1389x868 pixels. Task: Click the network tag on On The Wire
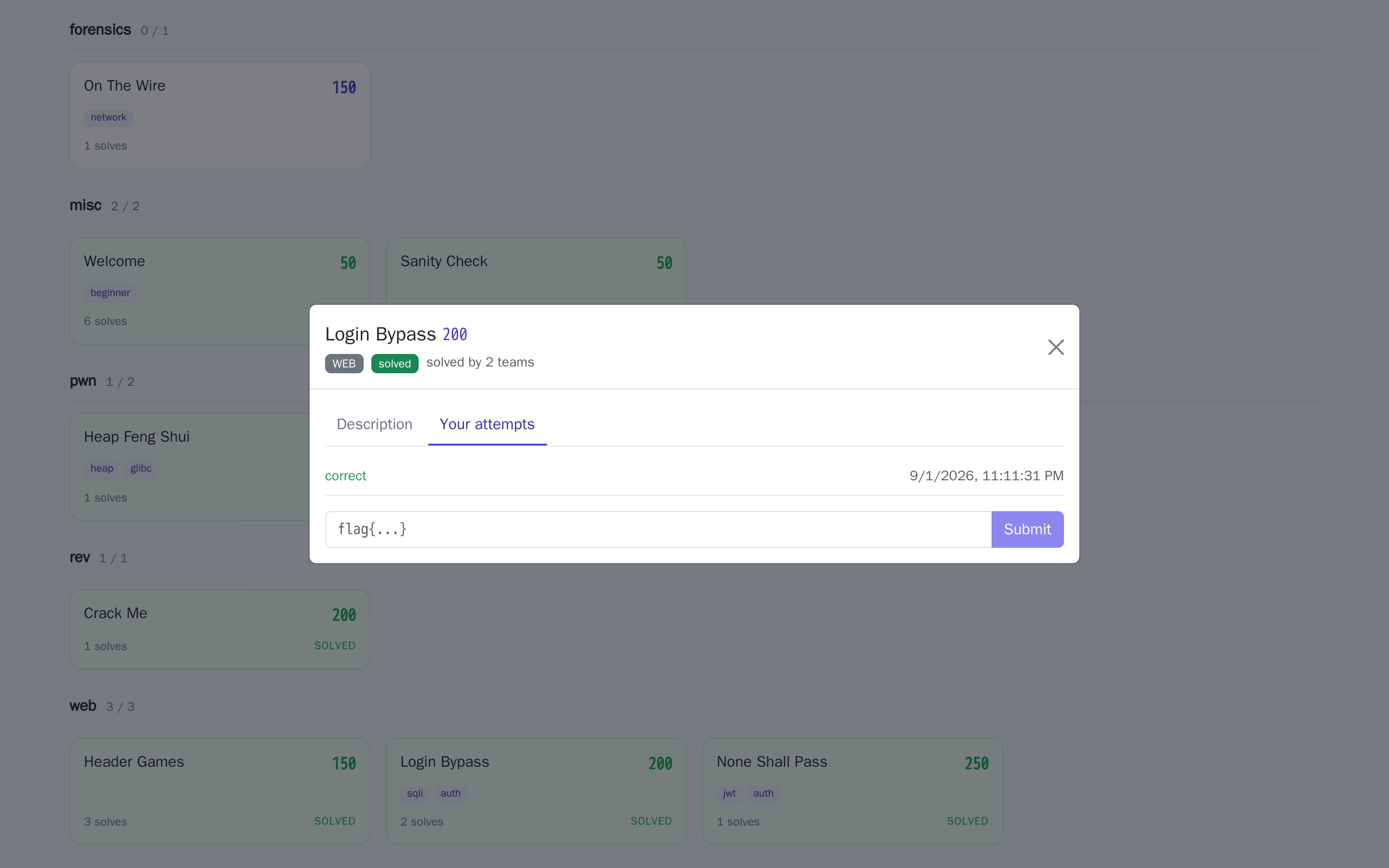(x=109, y=118)
